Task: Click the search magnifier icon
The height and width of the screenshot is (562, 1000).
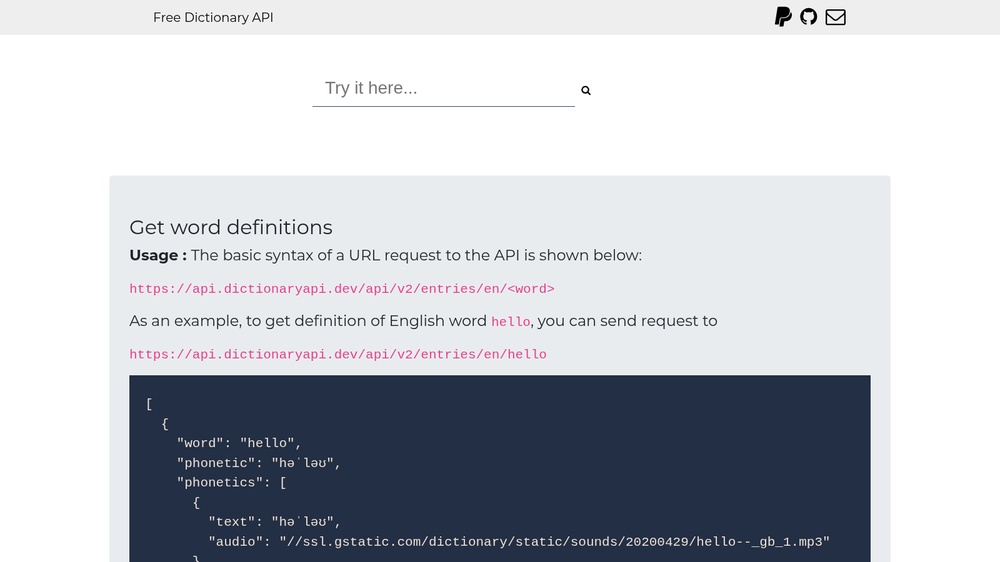Action: 585,91
